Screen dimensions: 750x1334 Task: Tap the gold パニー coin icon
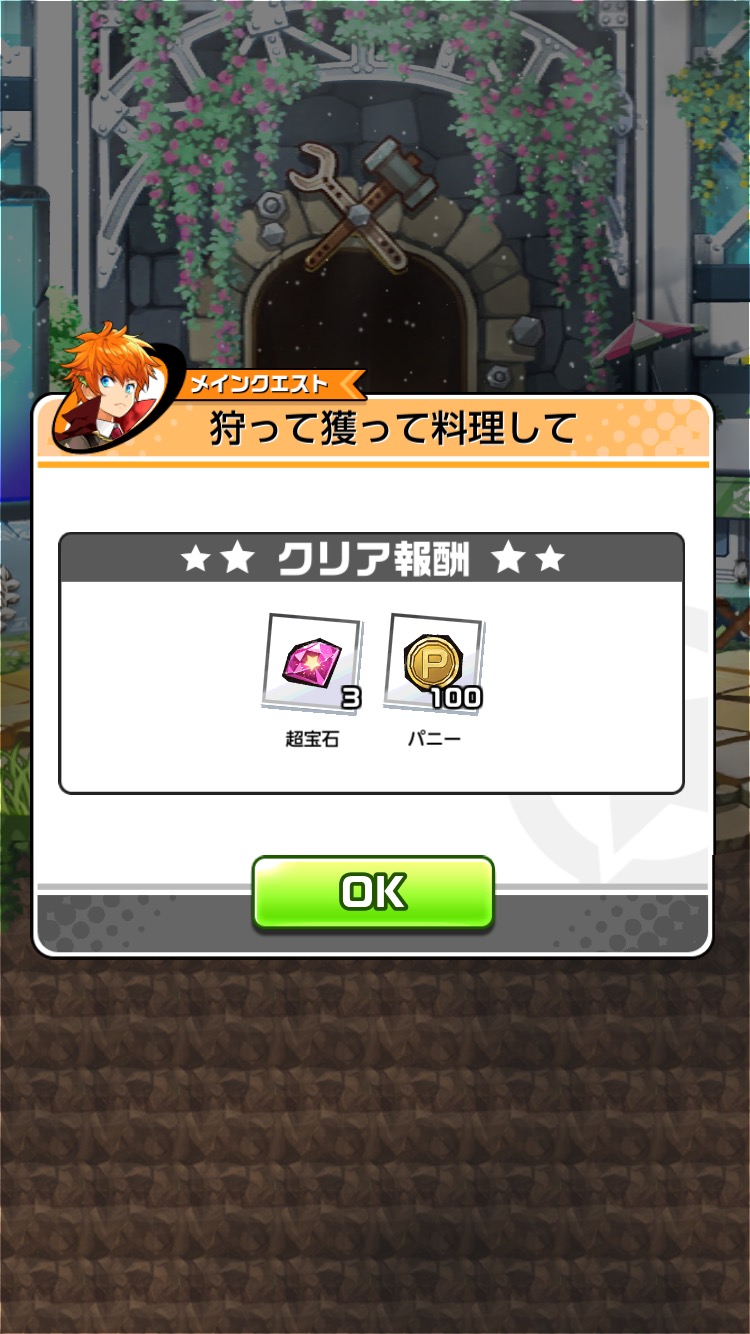[x=434, y=662]
